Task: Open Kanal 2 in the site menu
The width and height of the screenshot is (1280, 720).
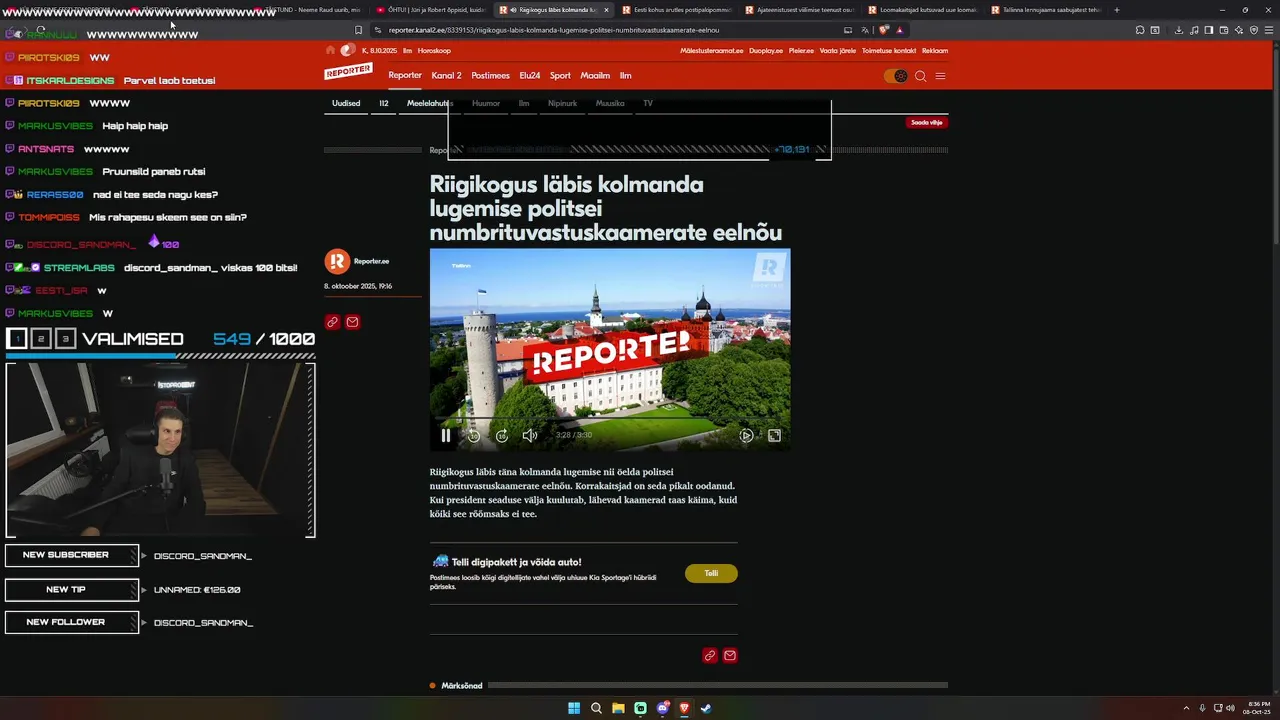Action: (x=446, y=76)
